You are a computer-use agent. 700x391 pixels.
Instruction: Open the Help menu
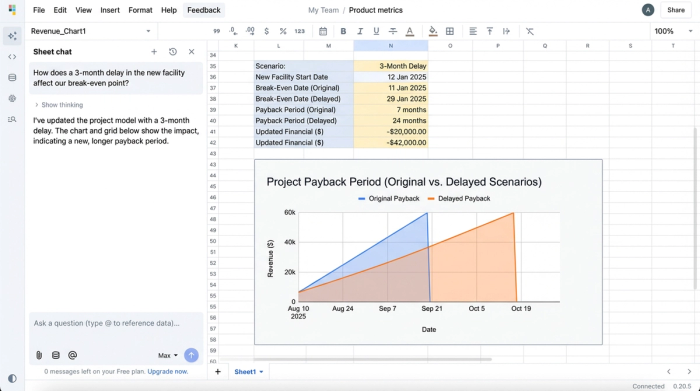click(x=169, y=10)
